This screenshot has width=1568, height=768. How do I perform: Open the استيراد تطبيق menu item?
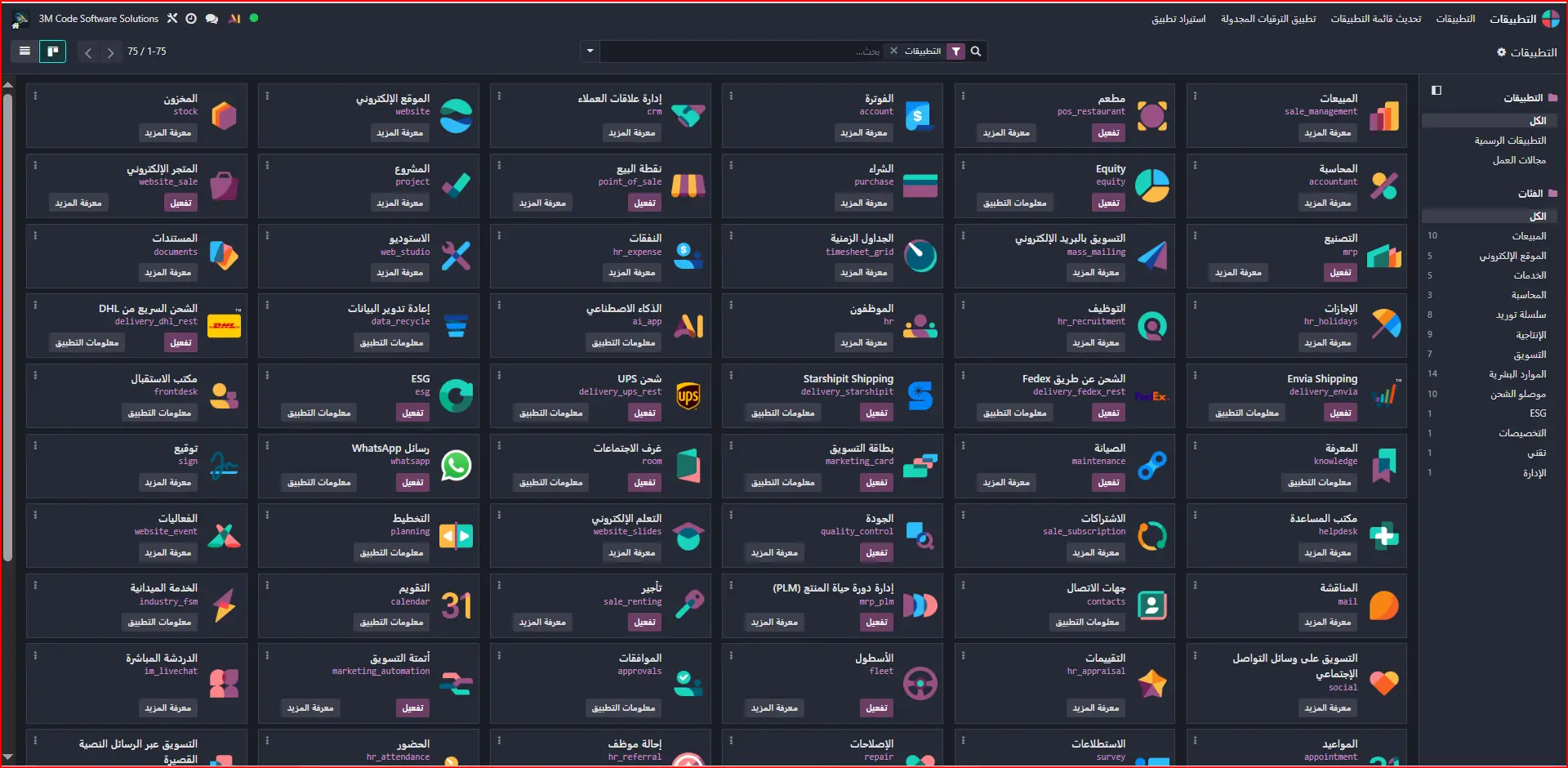coord(1178,19)
